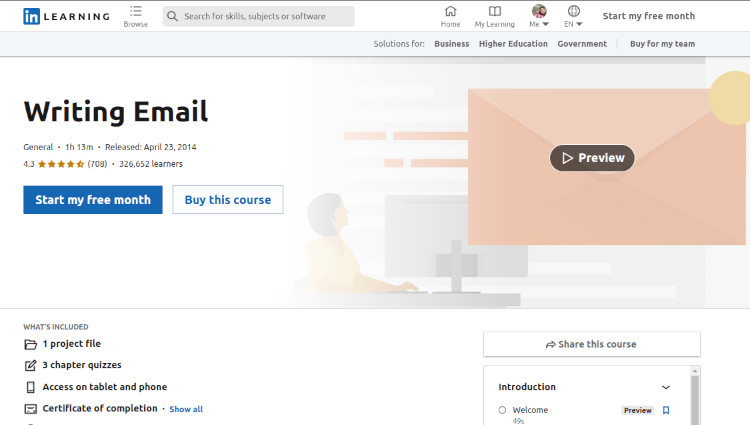Show all included features
The height and width of the screenshot is (425, 750).
pyautogui.click(x=186, y=409)
